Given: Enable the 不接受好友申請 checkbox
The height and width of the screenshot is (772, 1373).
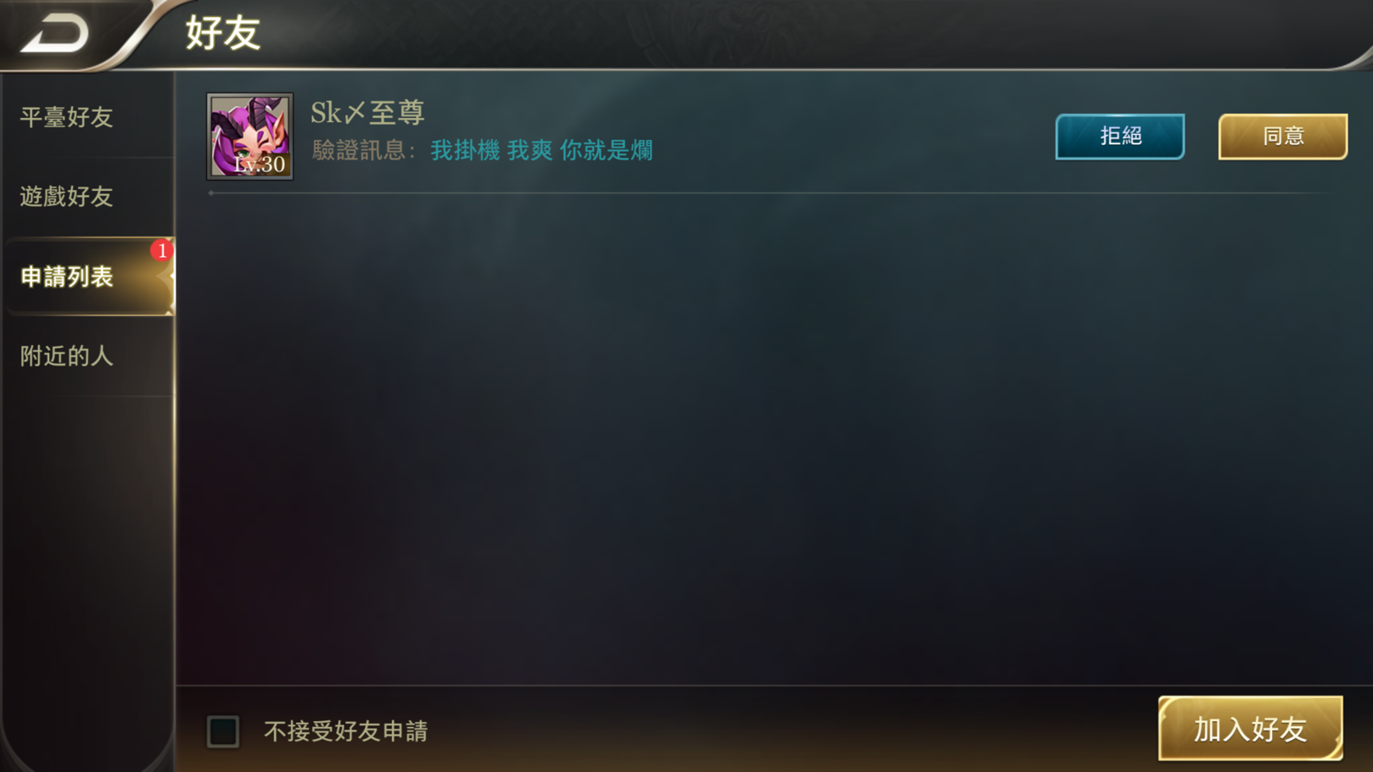Looking at the screenshot, I should pos(223,731).
